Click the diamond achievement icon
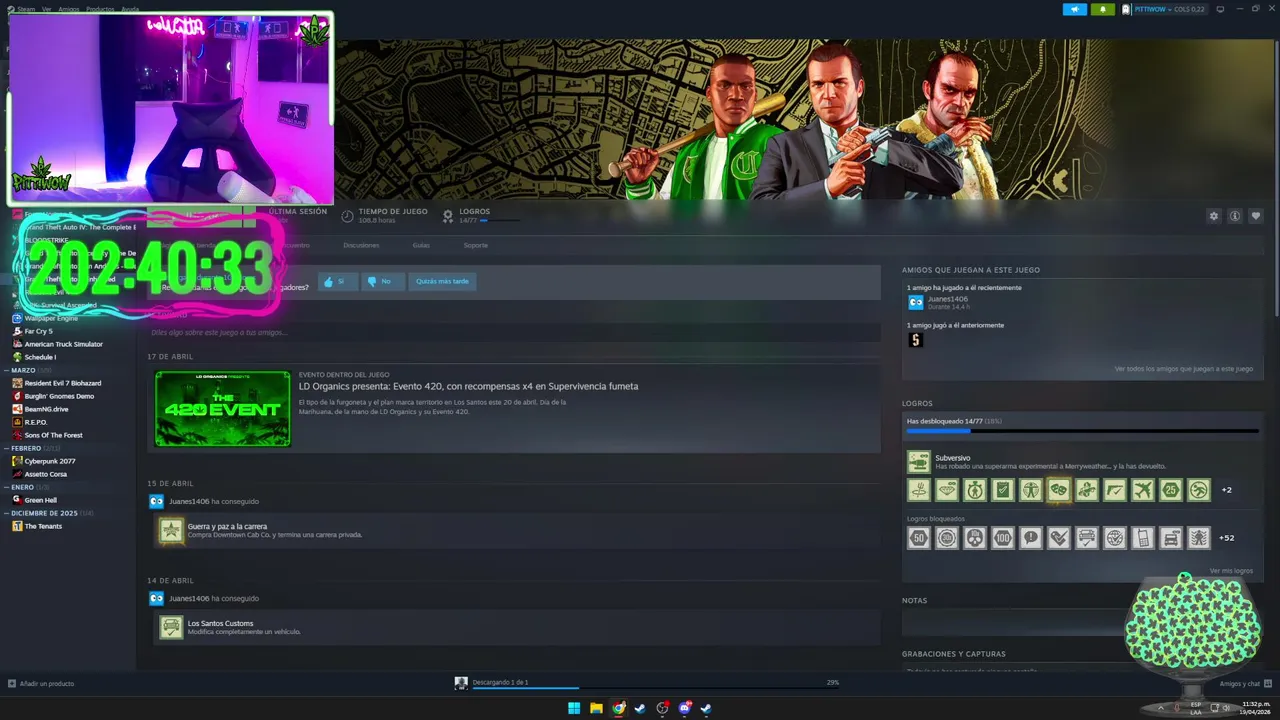This screenshot has width=1280, height=720. [x=946, y=490]
